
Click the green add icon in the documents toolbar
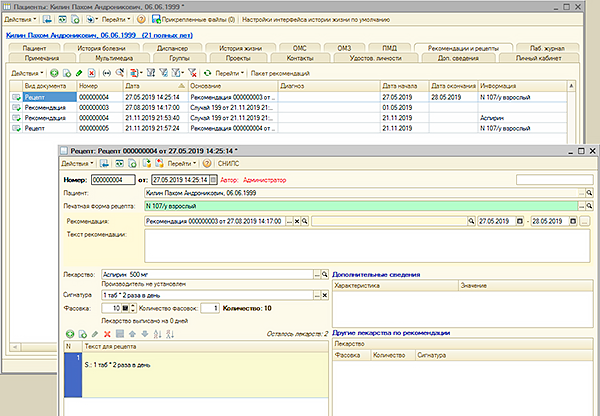52,74
